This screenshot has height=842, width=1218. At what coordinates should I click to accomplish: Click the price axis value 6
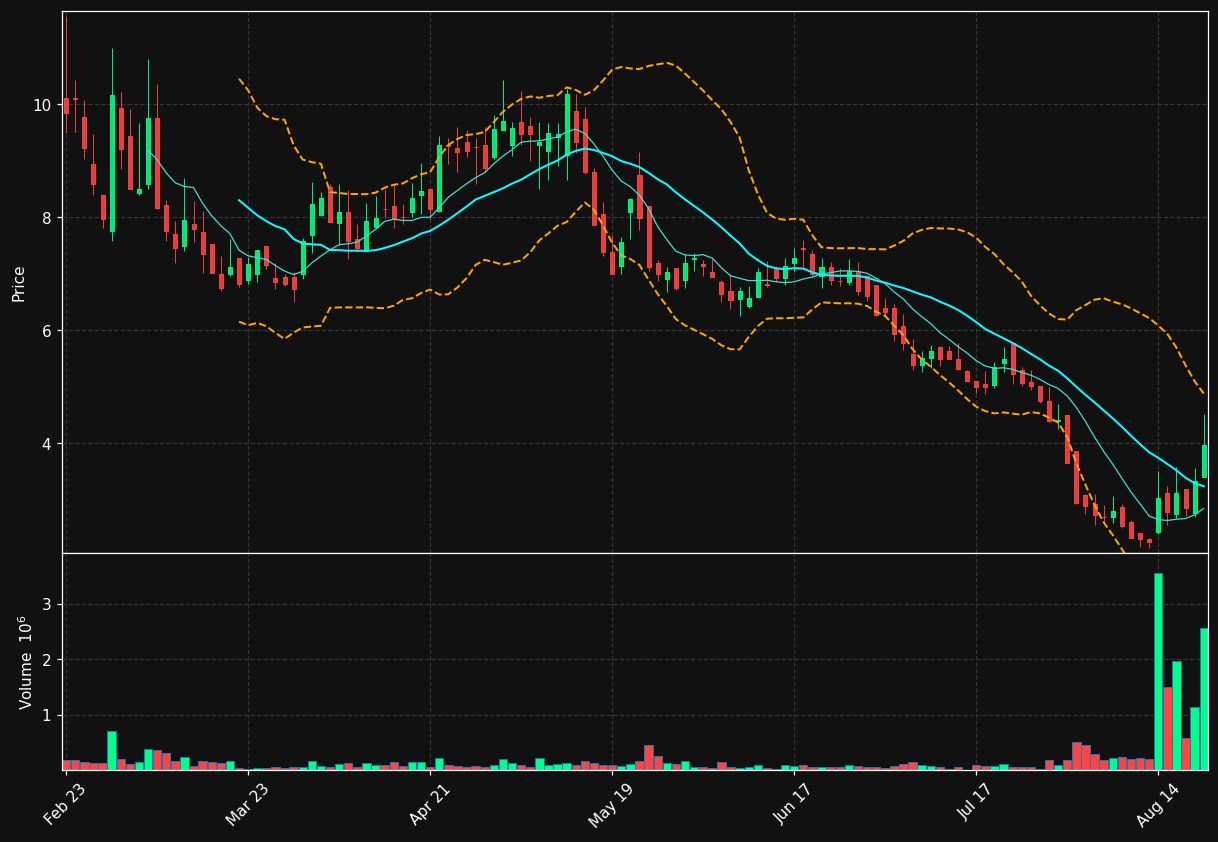46,331
